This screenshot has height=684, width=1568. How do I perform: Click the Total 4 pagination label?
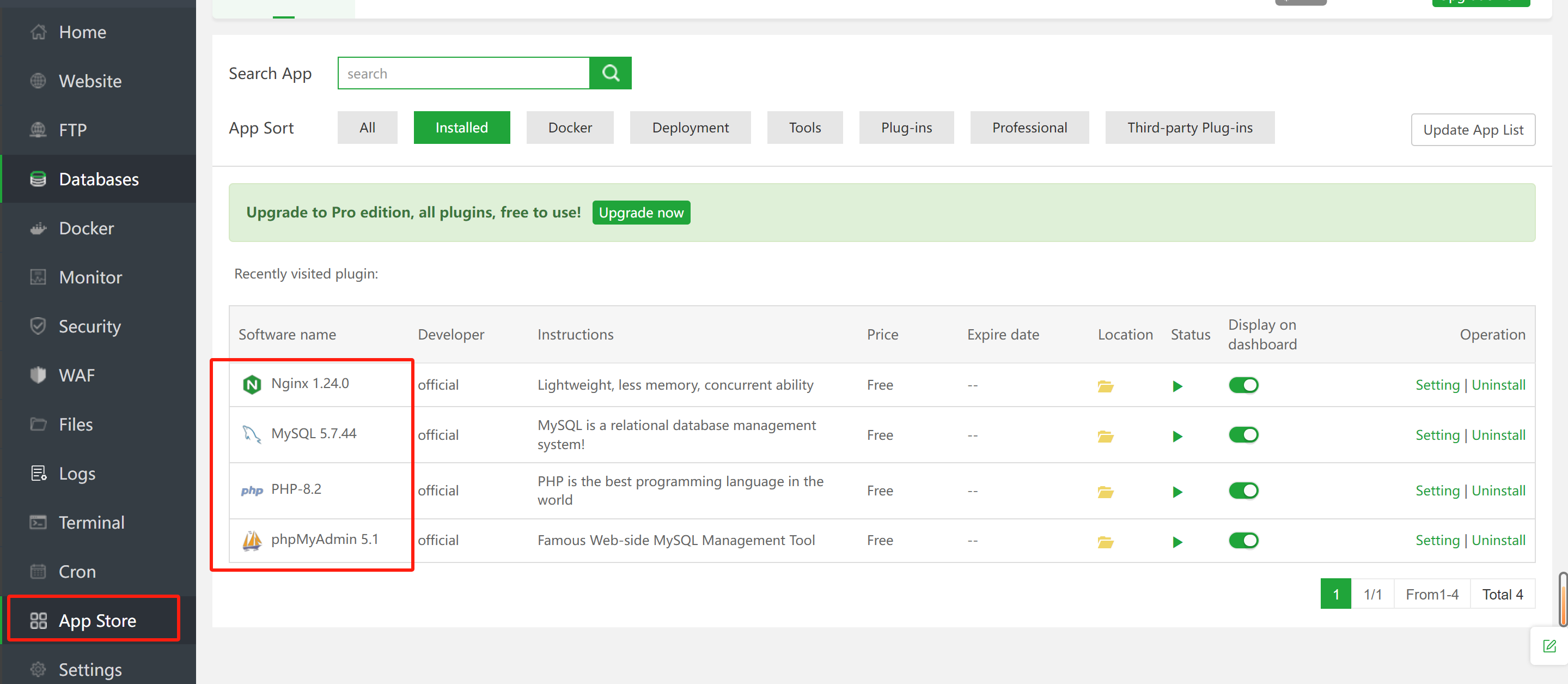point(1502,594)
